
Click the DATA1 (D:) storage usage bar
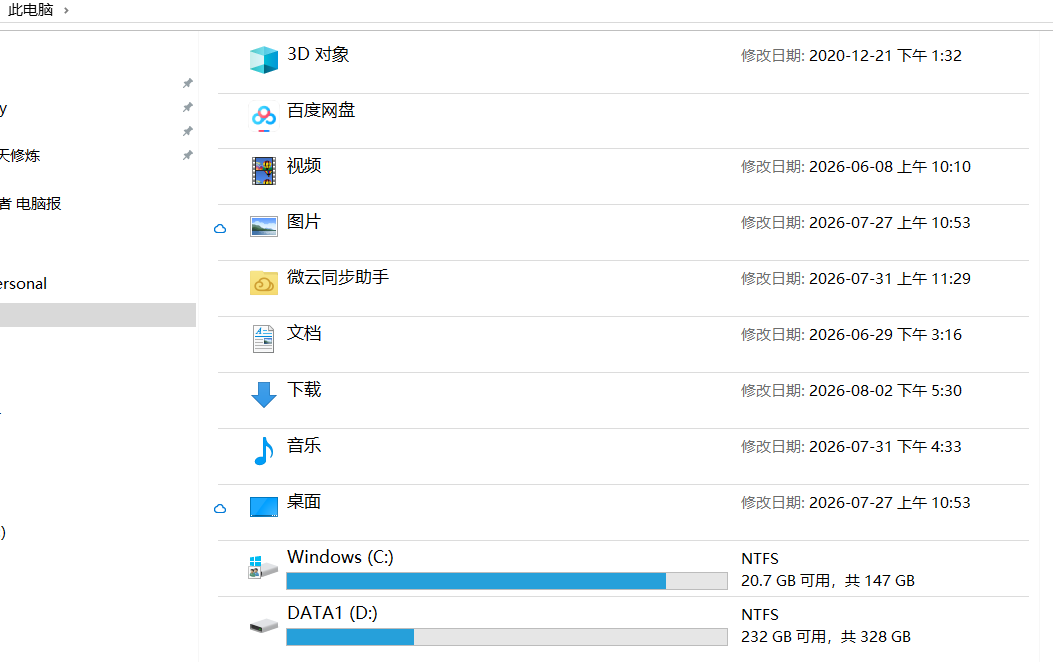pos(506,637)
